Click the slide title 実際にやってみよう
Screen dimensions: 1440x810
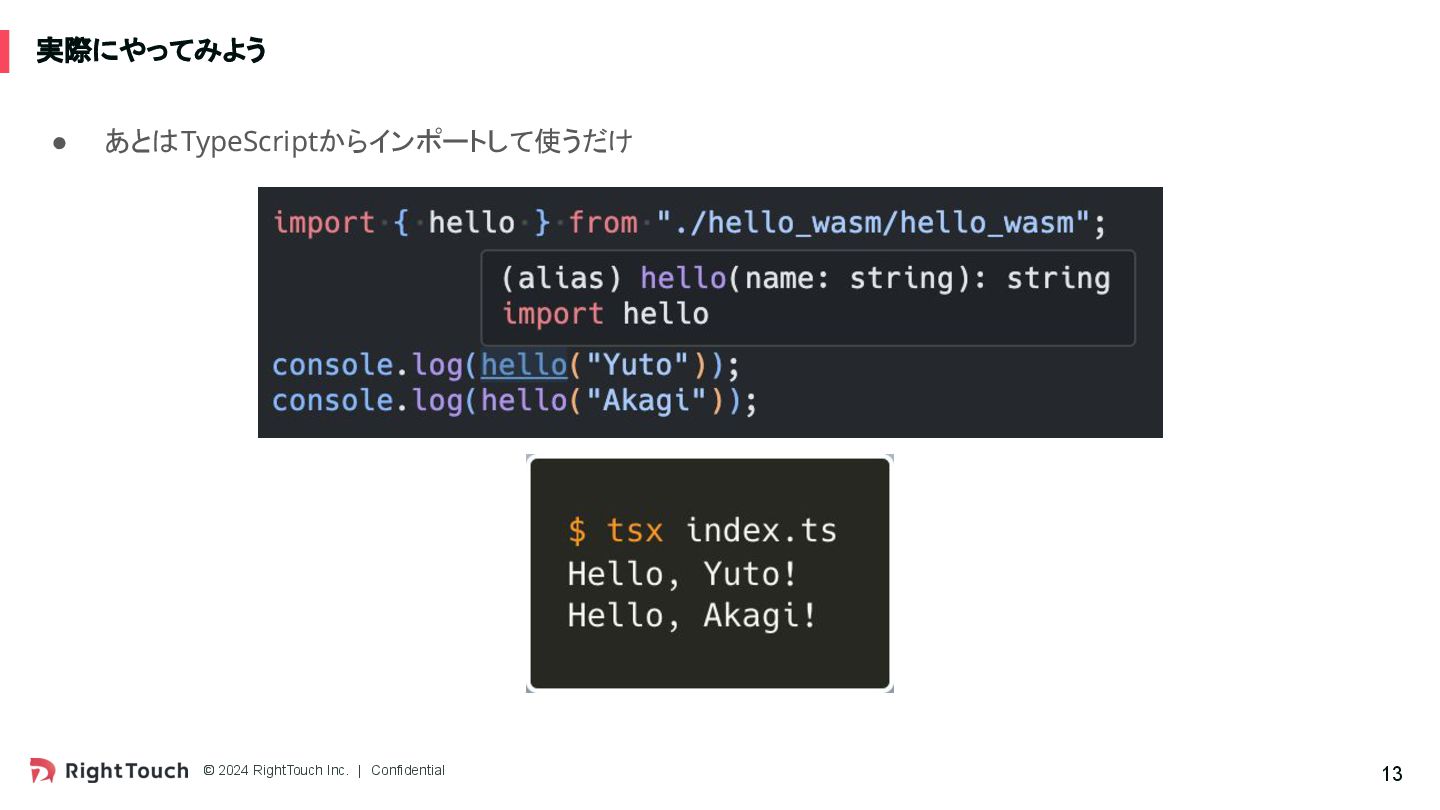click(x=151, y=50)
